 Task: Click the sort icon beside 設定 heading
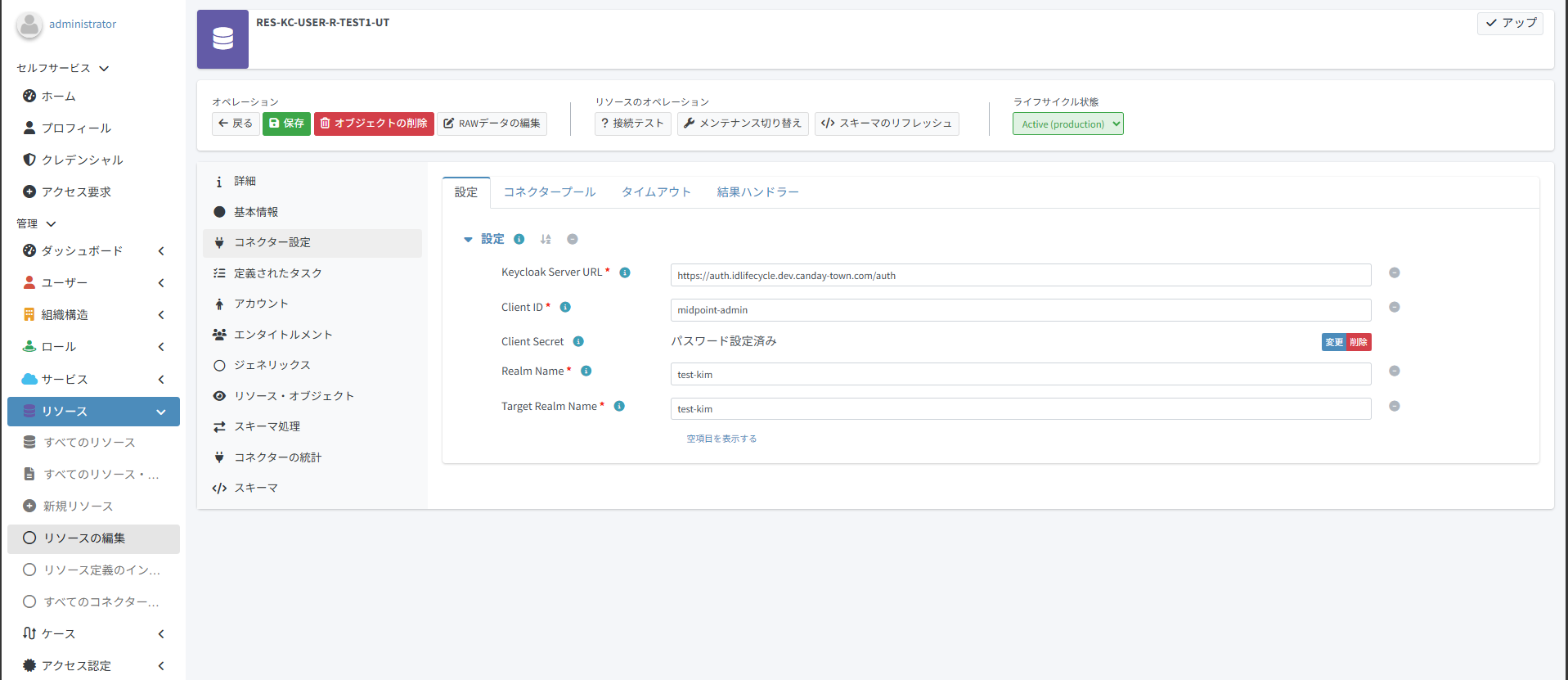pos(546,239)
